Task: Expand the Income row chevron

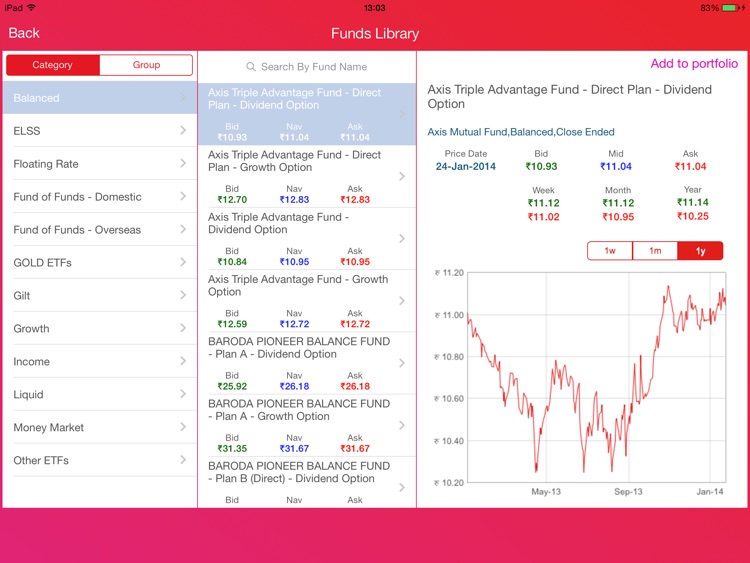Action: click(x=183, y=361)
